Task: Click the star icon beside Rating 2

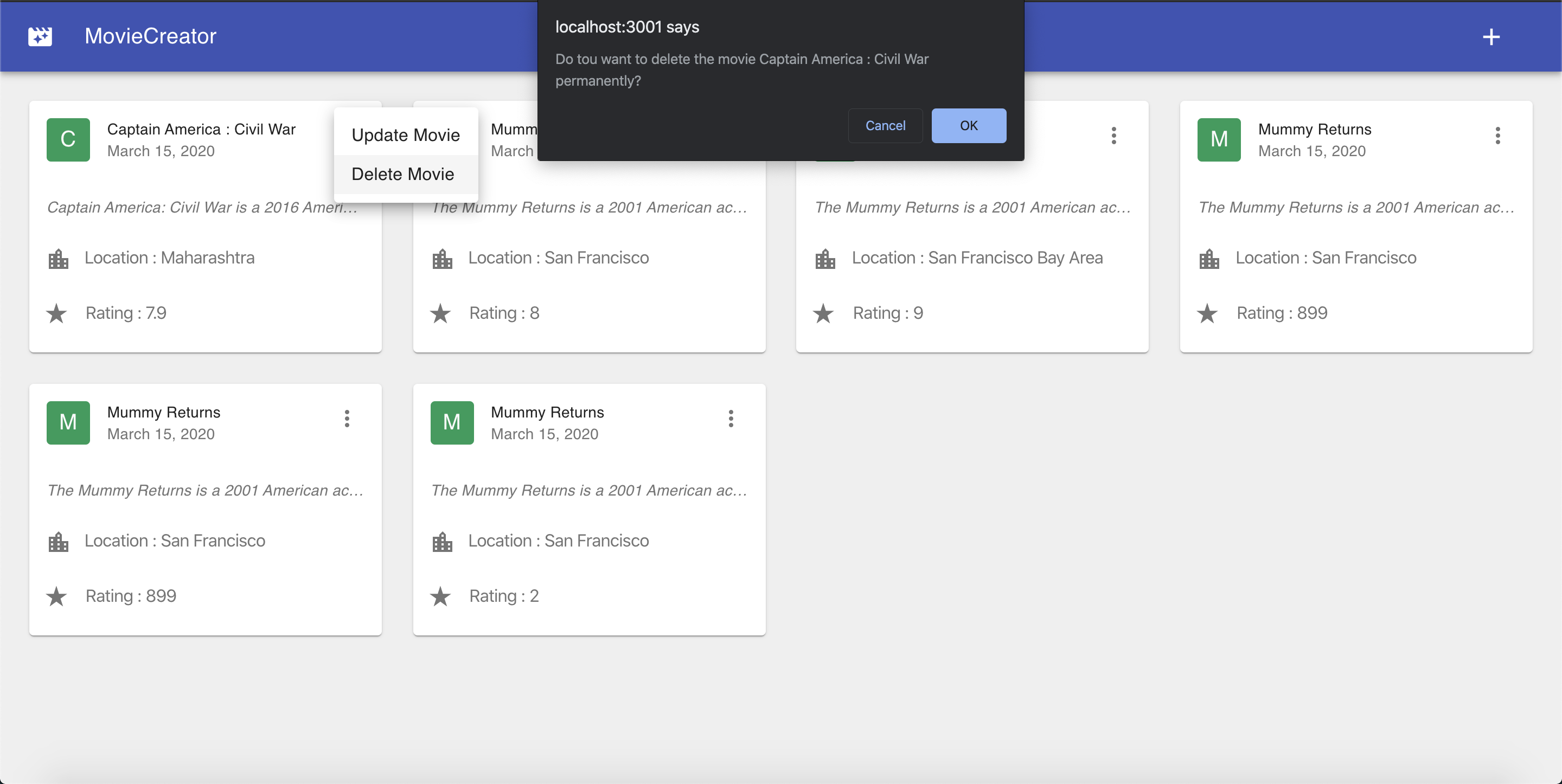Action: 440,596
